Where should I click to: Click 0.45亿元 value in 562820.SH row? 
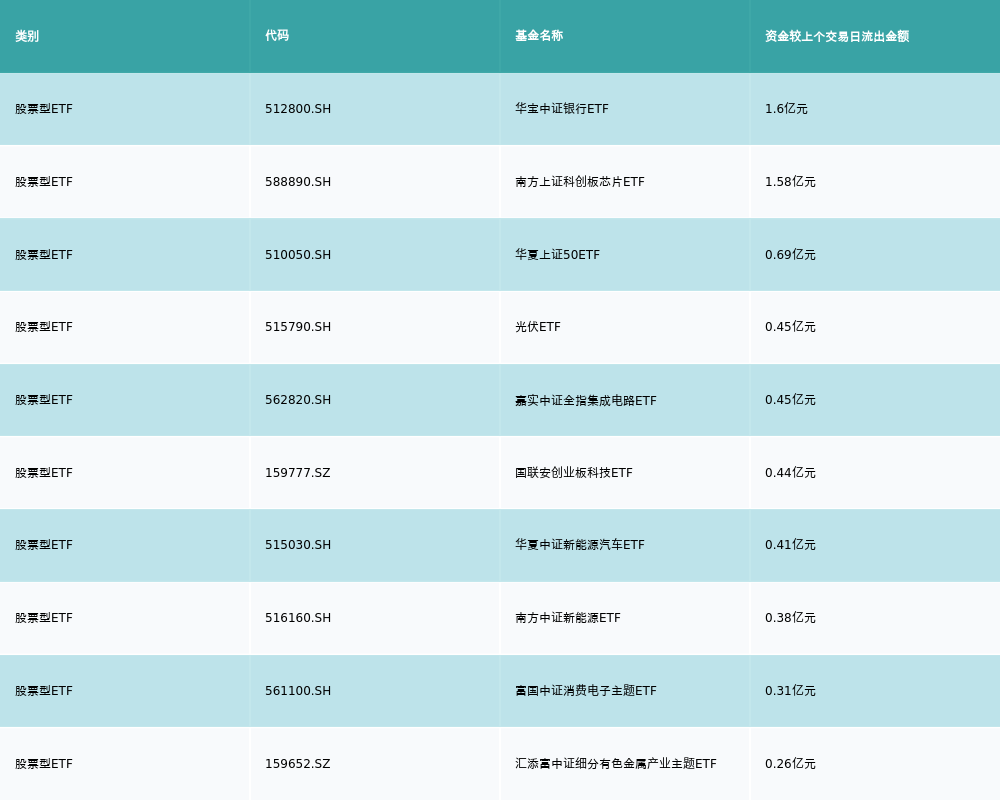[x=790, y=400]
